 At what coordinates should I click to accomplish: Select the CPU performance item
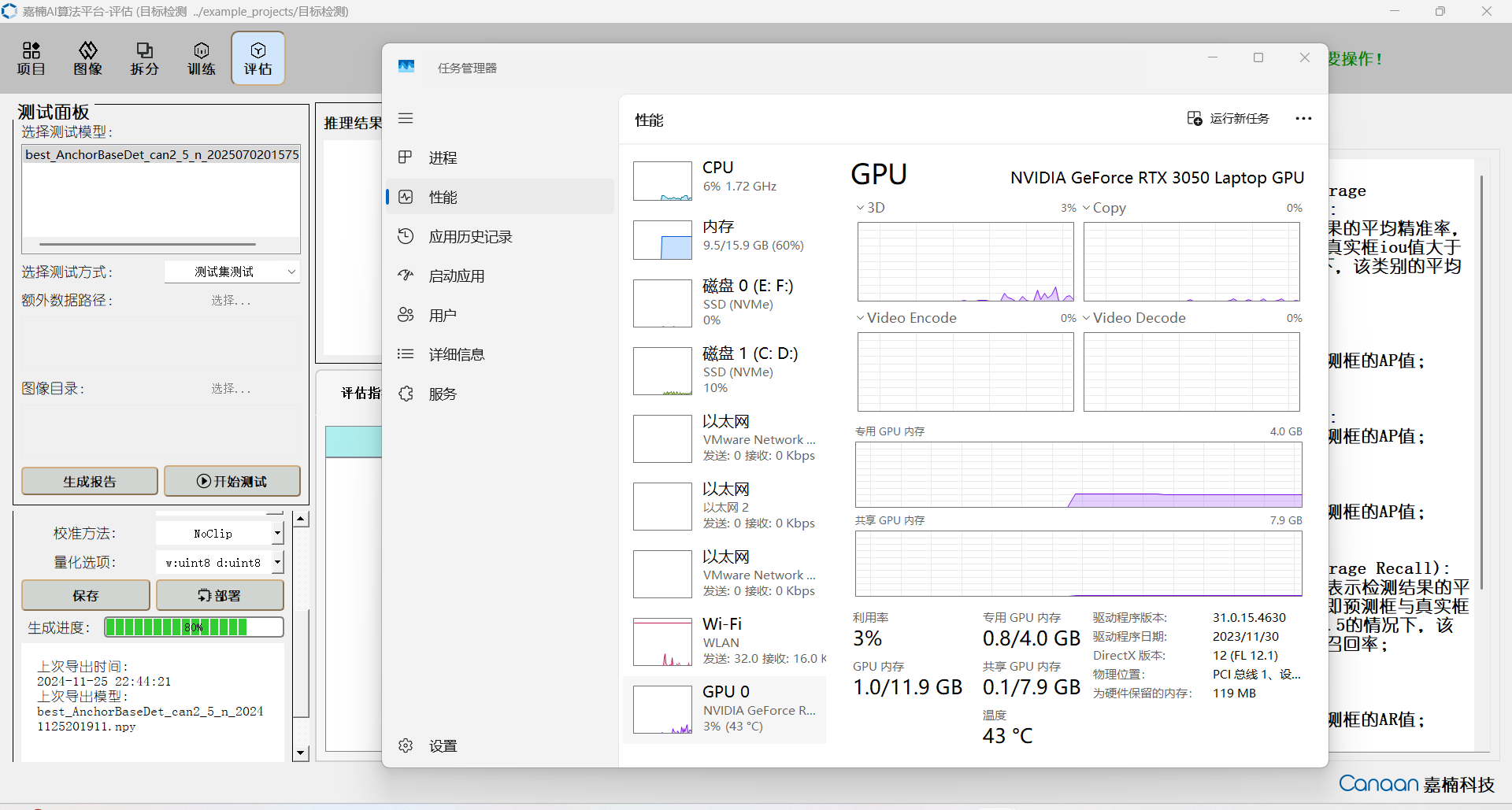724,179
